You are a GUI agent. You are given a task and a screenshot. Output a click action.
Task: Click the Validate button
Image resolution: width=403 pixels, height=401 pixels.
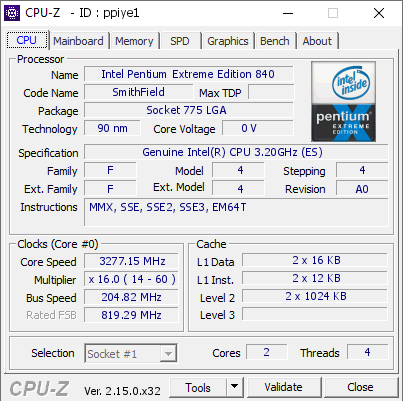[284, 388]
